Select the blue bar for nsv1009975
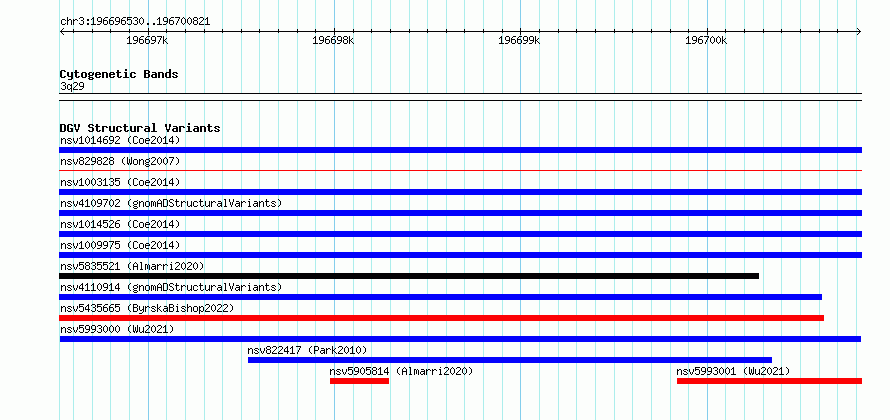Viewport: 890px width, 420px height. (460, 255)
